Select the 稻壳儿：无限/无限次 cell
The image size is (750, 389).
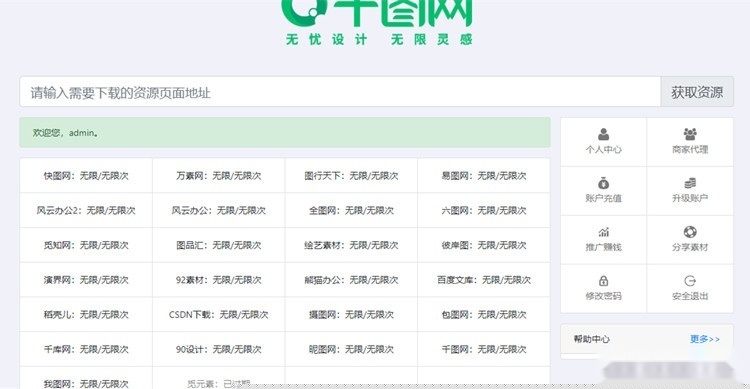click(86, 314)
